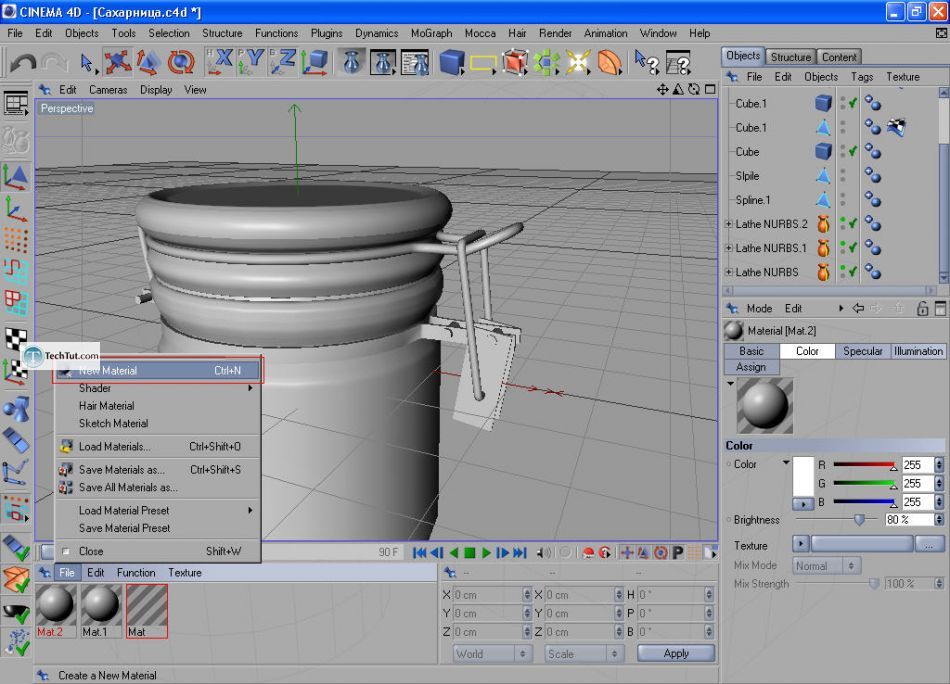Screen dimensions: 950x684
Task: Collapse material preview disclosure triangle
Action: [x=730, y=384]
